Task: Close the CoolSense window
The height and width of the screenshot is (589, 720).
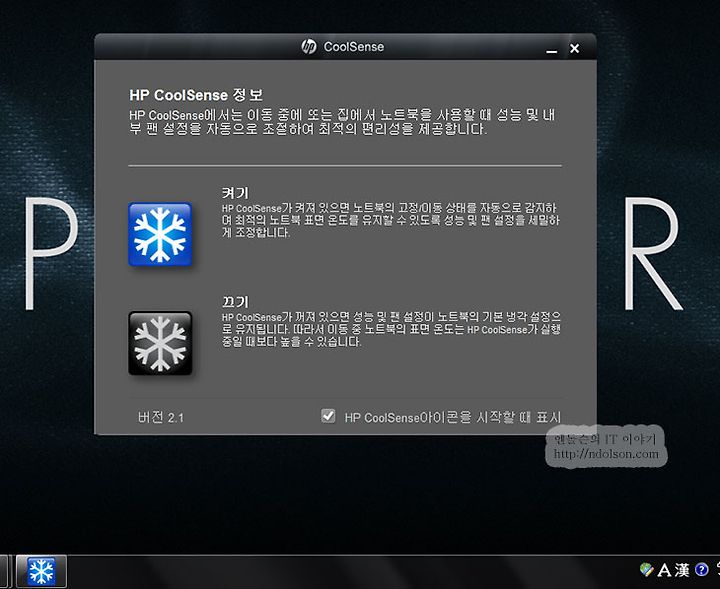Action: point(574,48)
